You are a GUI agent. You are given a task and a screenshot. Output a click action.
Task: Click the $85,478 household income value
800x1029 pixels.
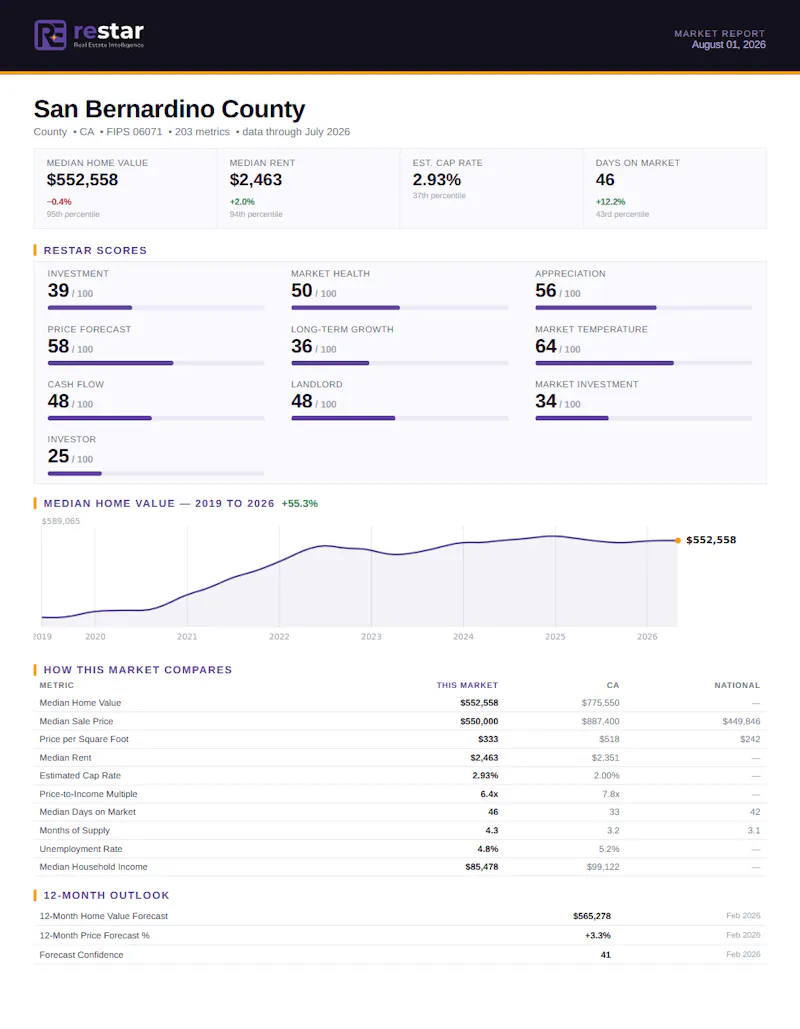pos(482,867)
